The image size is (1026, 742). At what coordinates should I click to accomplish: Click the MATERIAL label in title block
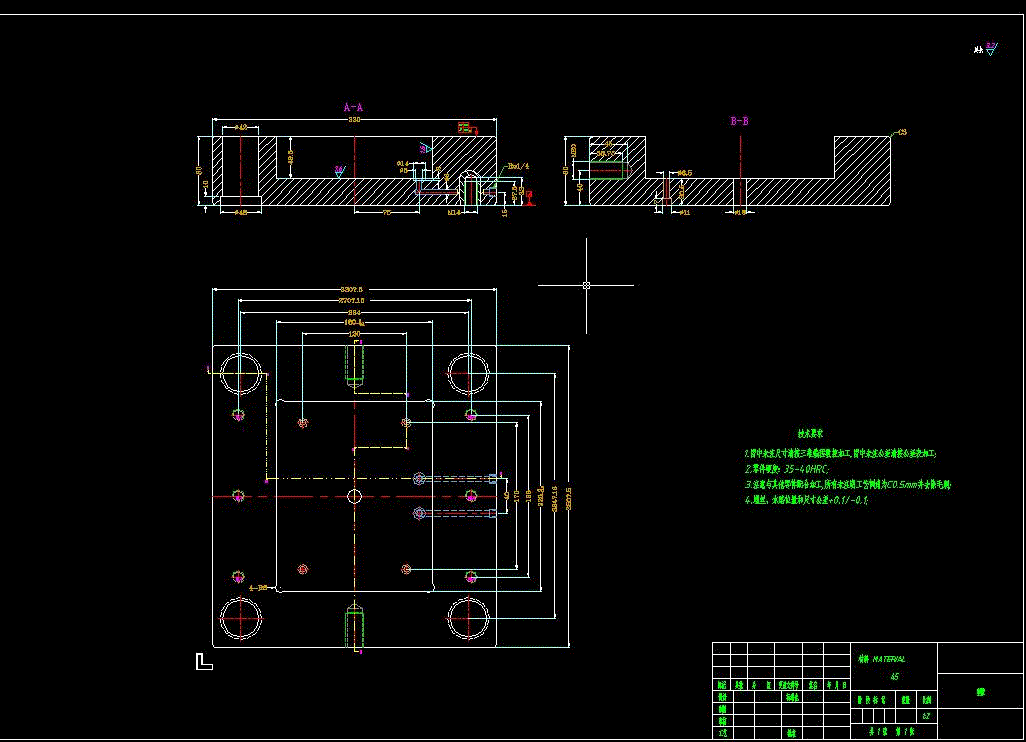click(889, 659)
